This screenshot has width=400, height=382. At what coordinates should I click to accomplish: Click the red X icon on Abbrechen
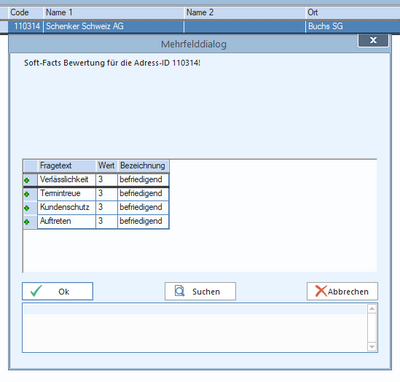coord(321,291)
